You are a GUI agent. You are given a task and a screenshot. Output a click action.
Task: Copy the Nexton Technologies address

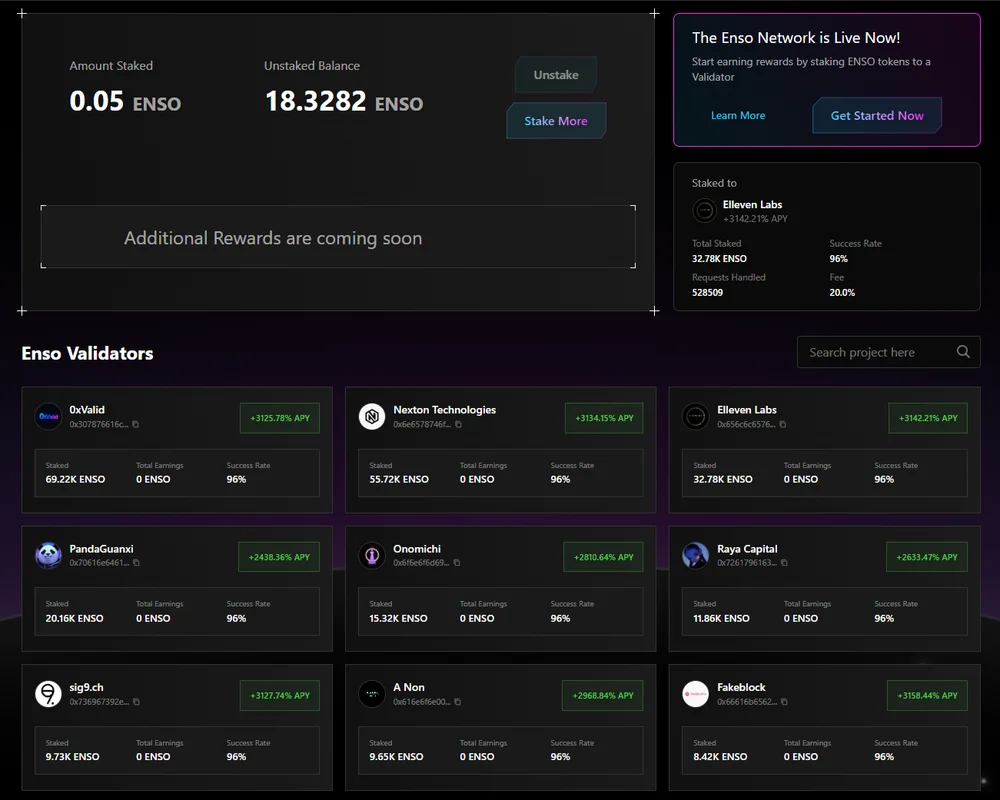(x=458, y=424)
